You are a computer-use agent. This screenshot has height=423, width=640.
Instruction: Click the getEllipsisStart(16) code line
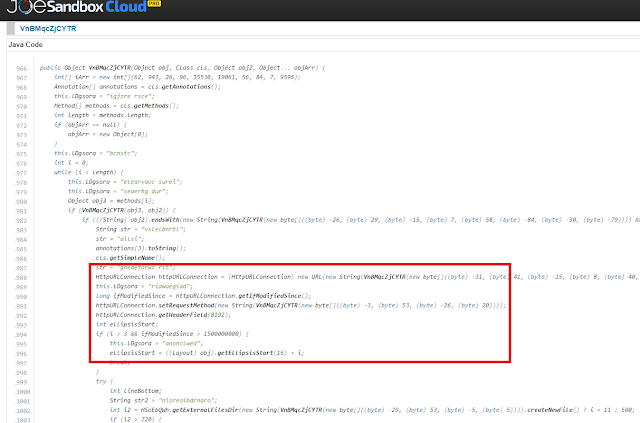(x=207, y=353)
